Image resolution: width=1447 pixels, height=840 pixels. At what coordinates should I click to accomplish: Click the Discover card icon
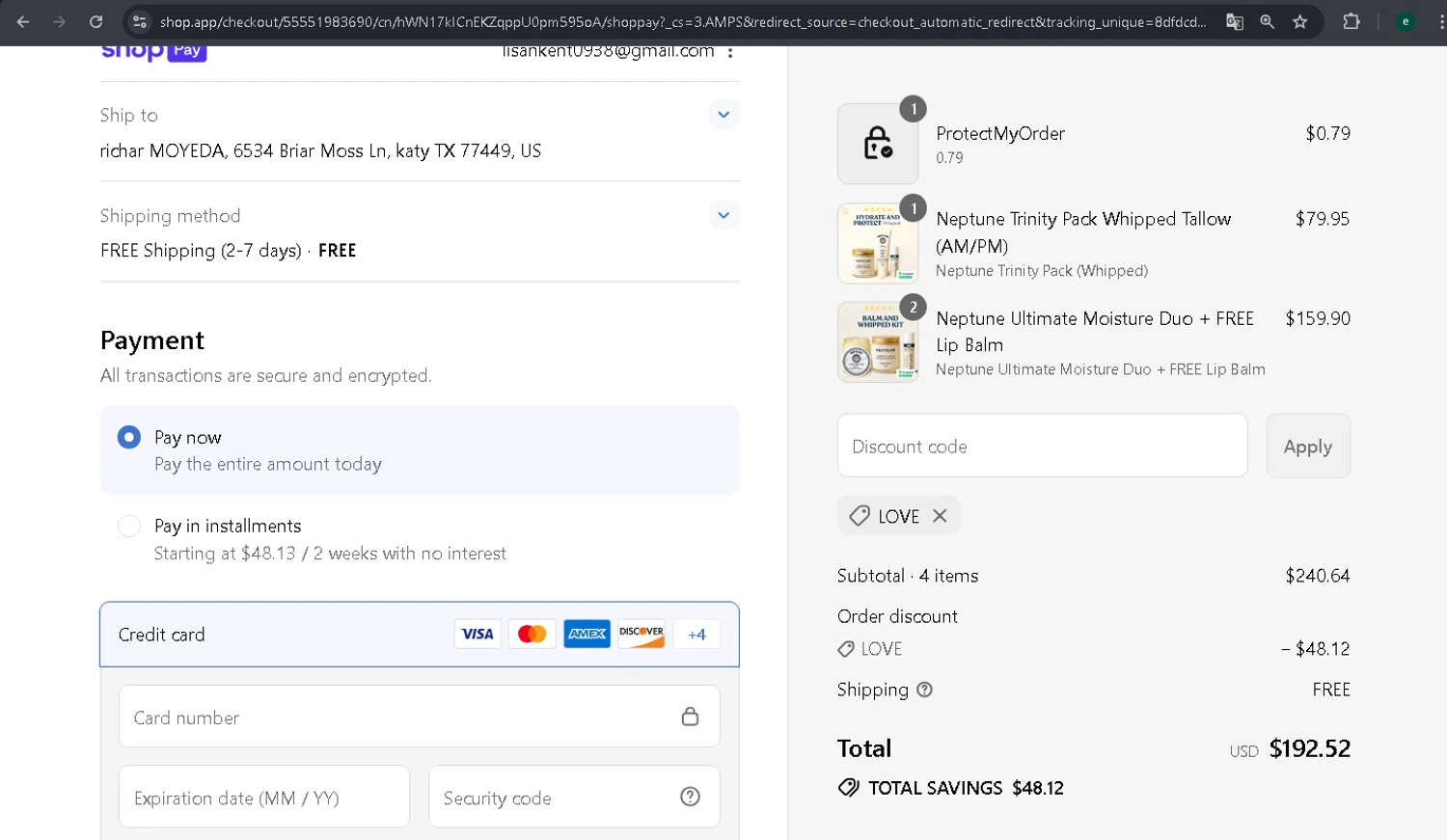[x=642, y=634]
